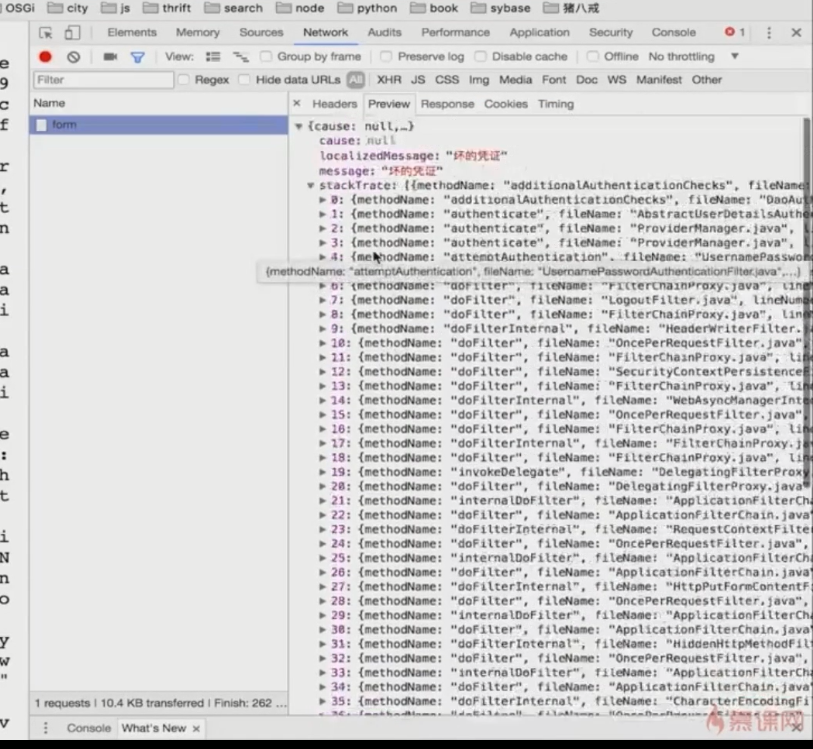Enable the Regex filter checkbox
This screenshot has height=749, width=813.
pyautogui.click(x=183, y=79)
